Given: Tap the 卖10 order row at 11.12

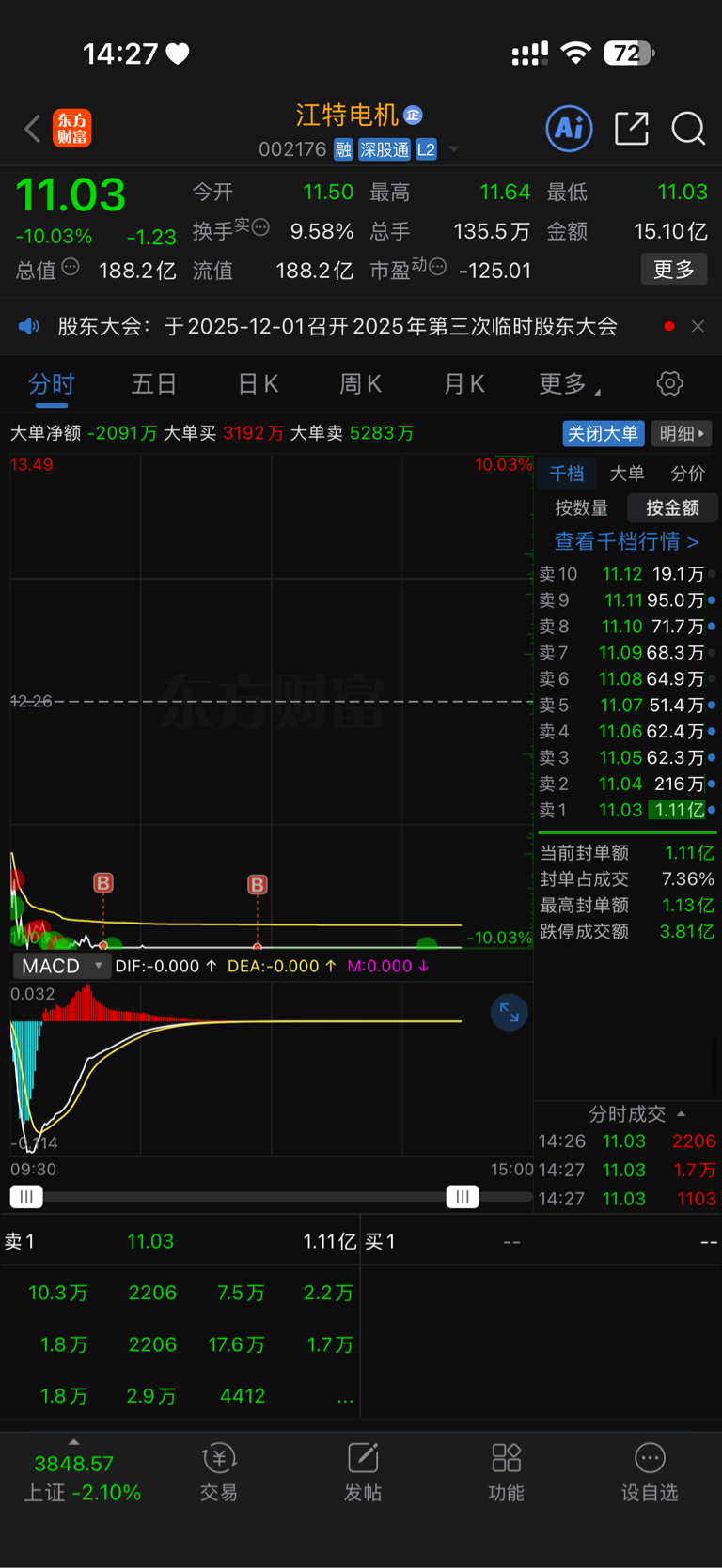Looking at the screenshot, I should [626, 573].
